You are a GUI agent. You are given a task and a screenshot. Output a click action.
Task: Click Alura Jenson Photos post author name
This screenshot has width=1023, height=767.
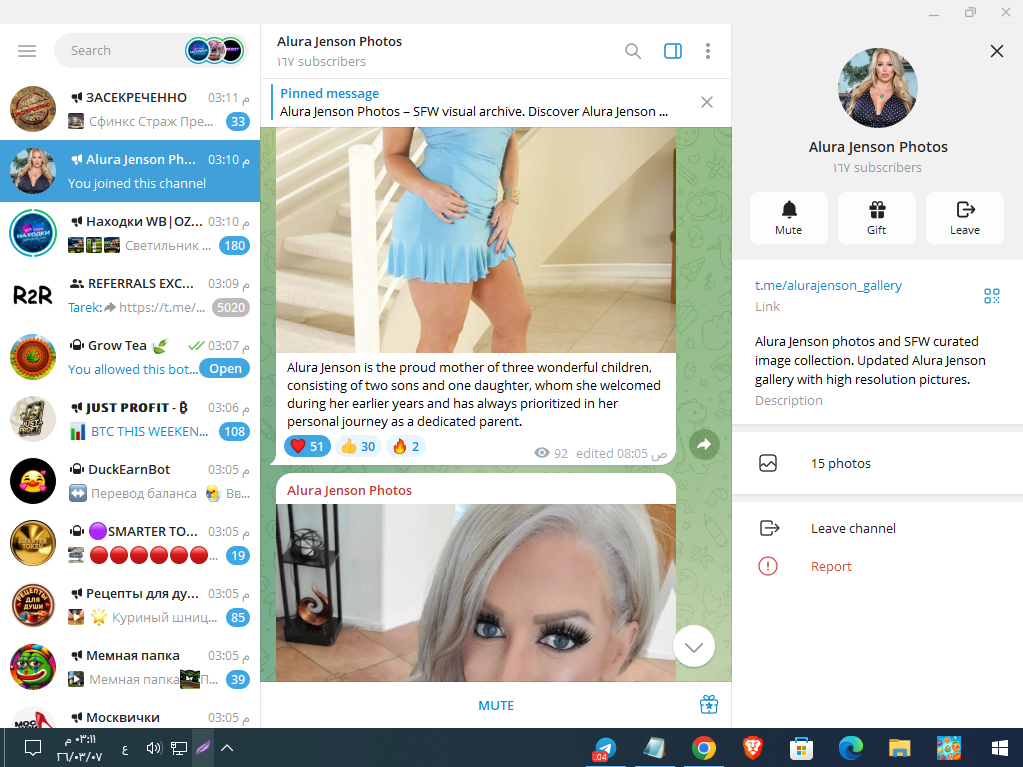click(x=349, y=490)
